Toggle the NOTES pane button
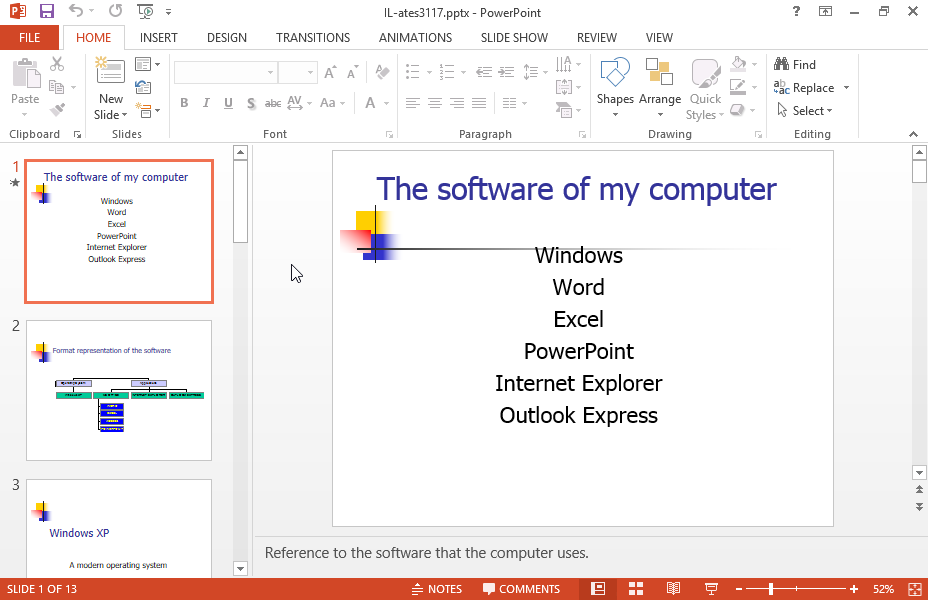The height and width of the screenshot is (600, 928). pyautogui.click(x=437, y=589)
